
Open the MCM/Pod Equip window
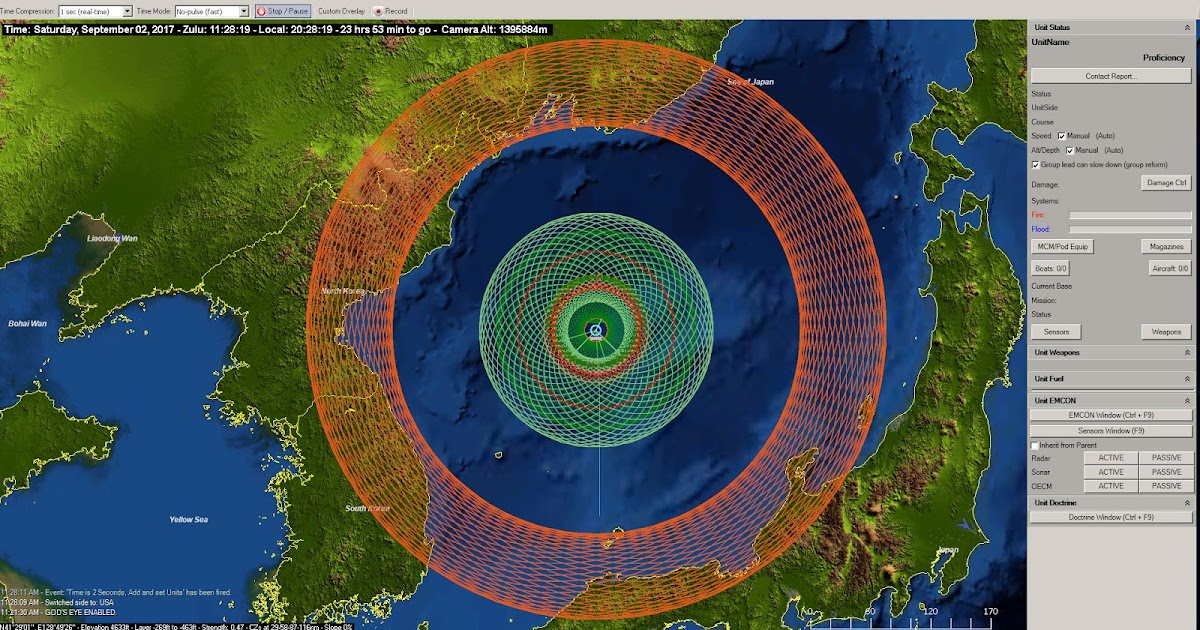(x=1062, y=245)
